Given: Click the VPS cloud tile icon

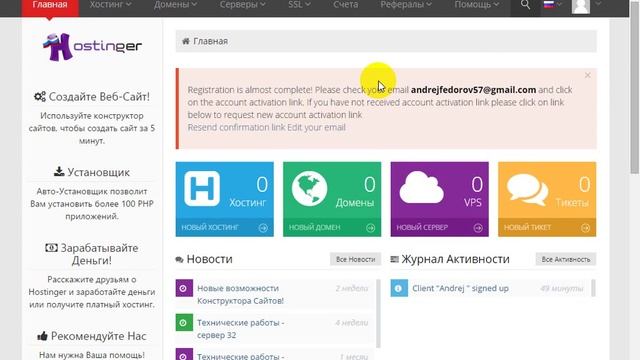Looking at the screenshot, I should [x=421, y=187].
